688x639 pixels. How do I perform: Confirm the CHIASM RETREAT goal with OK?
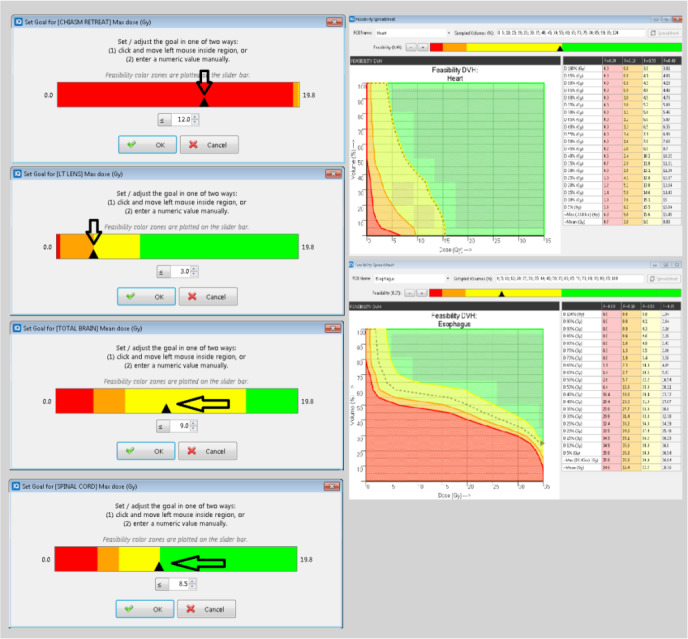(x=147, y=144)
